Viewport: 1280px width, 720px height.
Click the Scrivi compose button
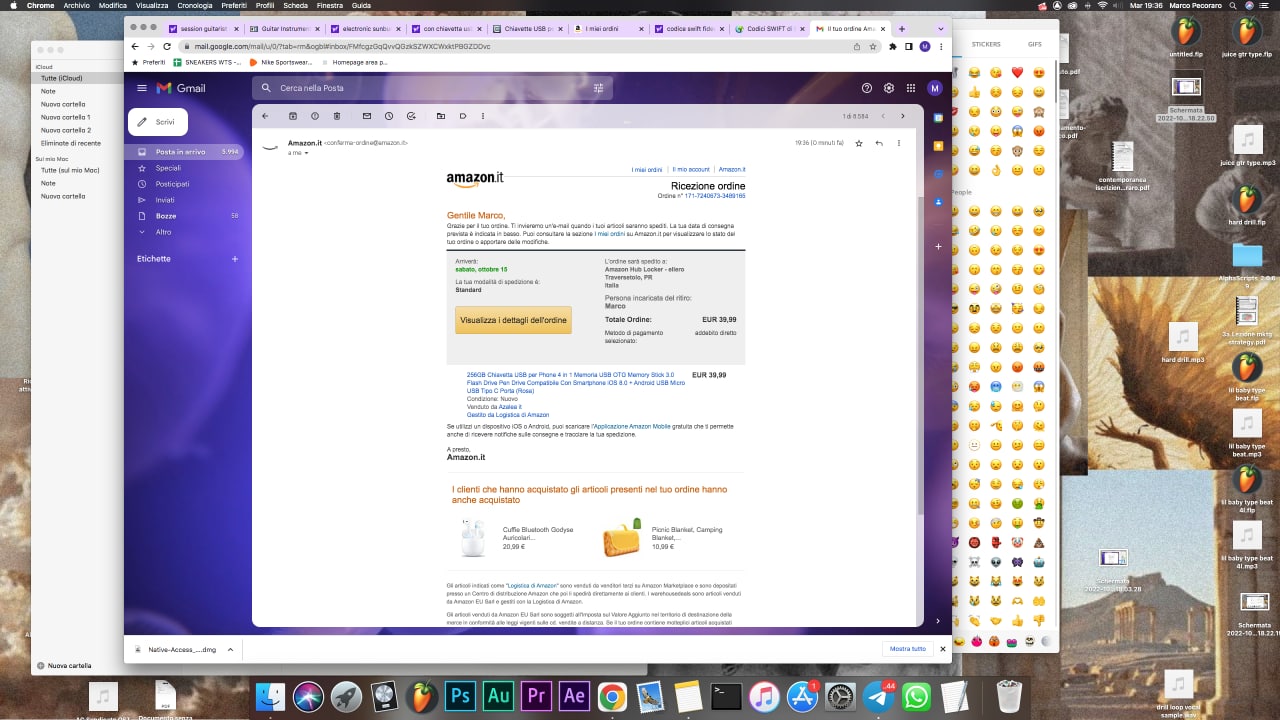158,122
